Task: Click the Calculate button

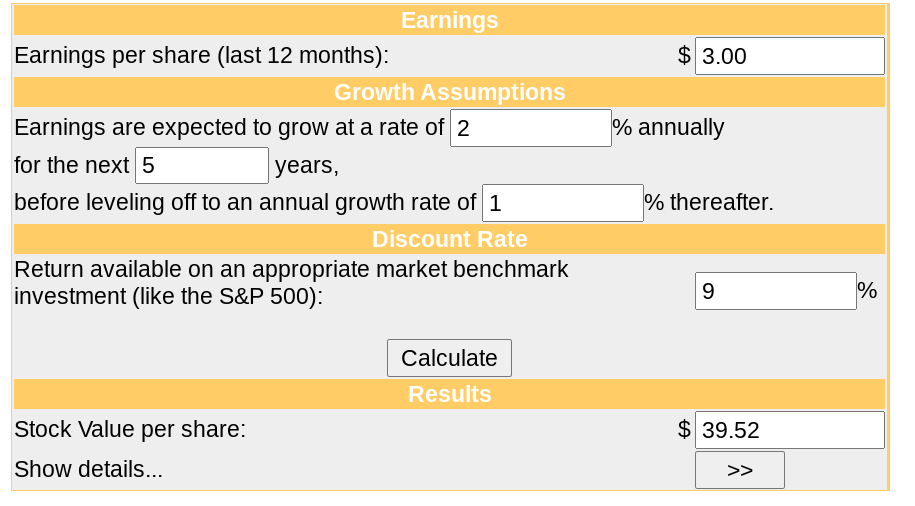Action: click(449, 358)
